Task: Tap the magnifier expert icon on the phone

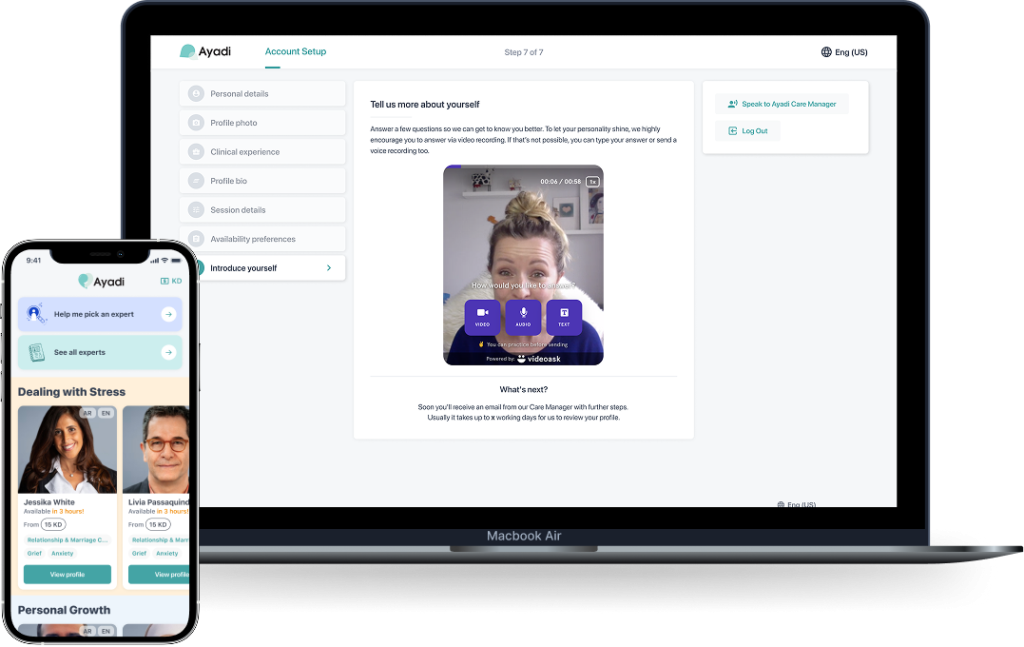Action: [x=36, y=314]
